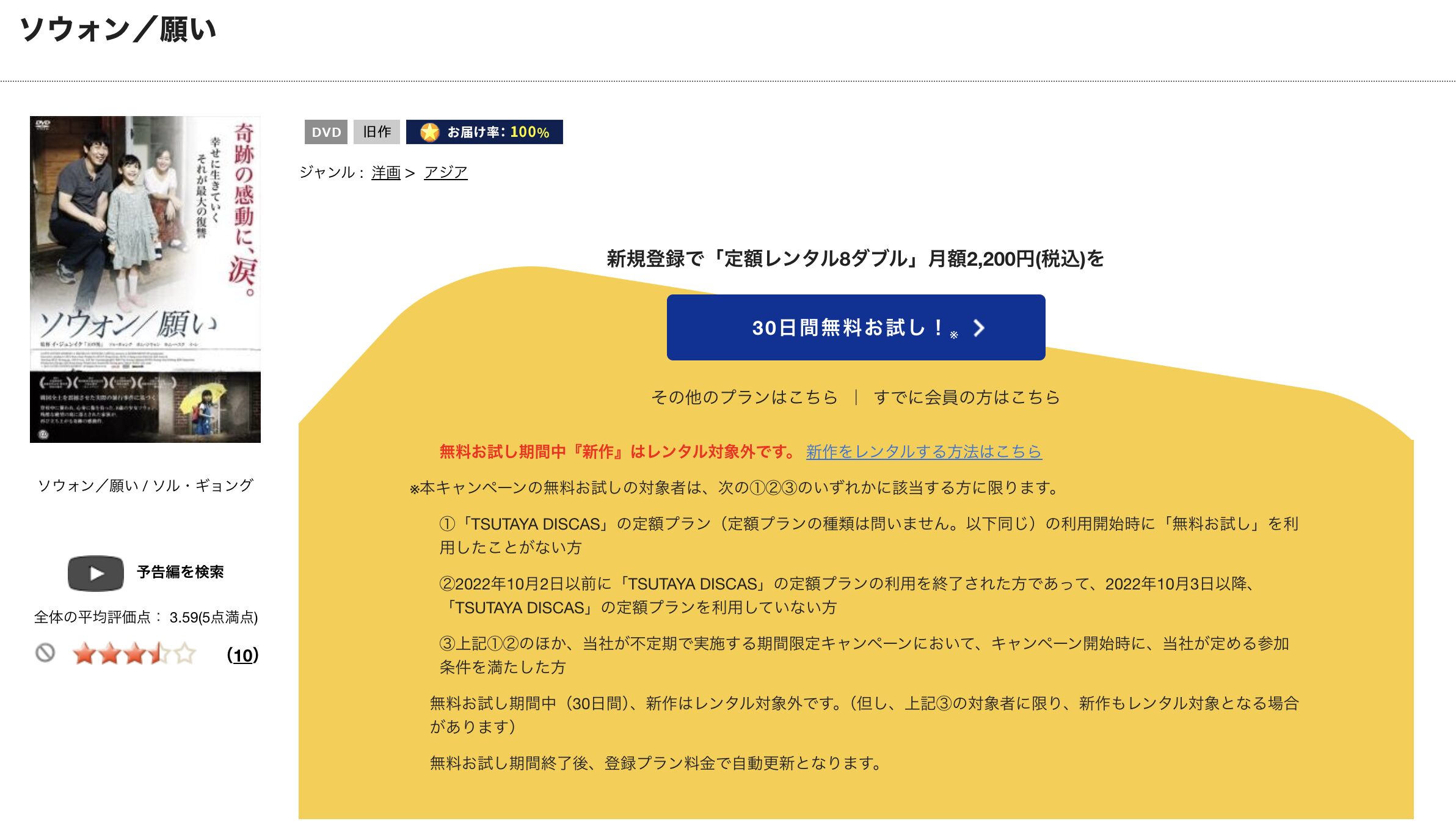Click the second rating star
The height and width of the screenshot is (832, 1456).
(x=109, y=654)
